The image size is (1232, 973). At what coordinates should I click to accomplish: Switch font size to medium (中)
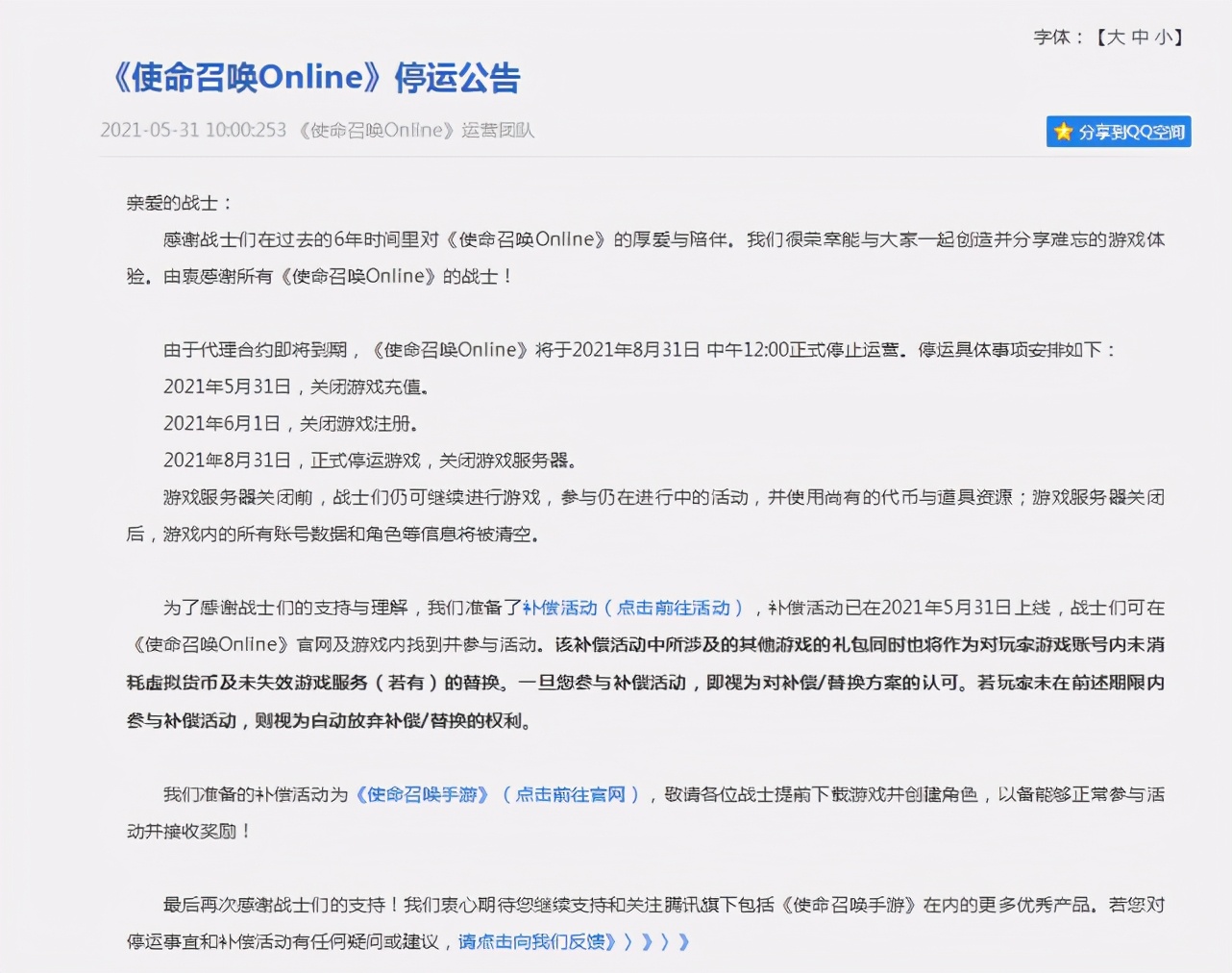point(1140,37)
